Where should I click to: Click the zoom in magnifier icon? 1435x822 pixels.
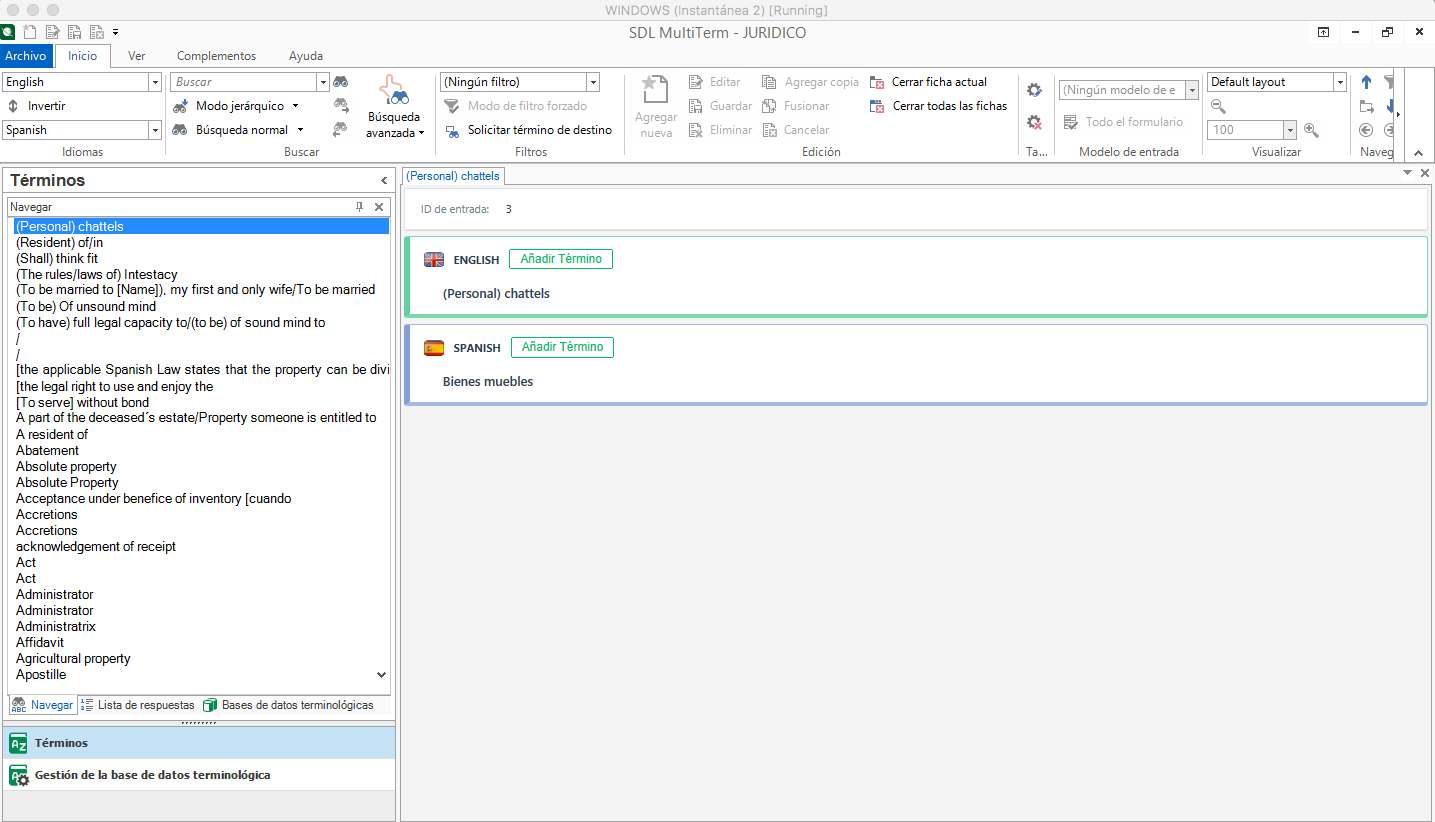pyautogui.click(x=1311, y=130)
